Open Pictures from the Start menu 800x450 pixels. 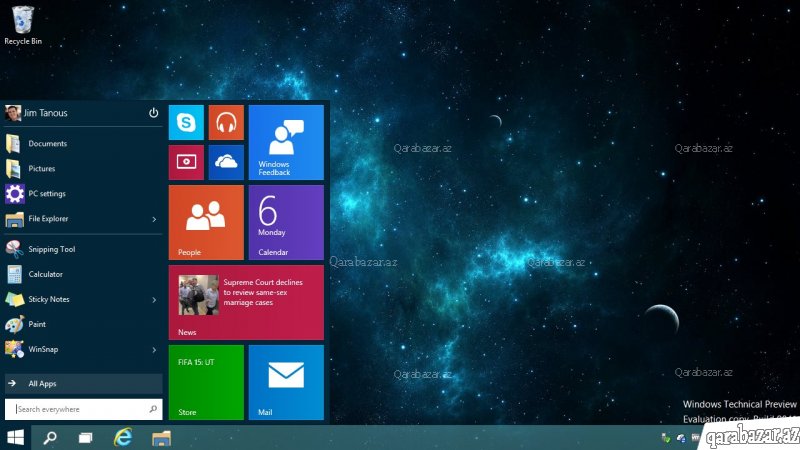(x=83, y=169)
